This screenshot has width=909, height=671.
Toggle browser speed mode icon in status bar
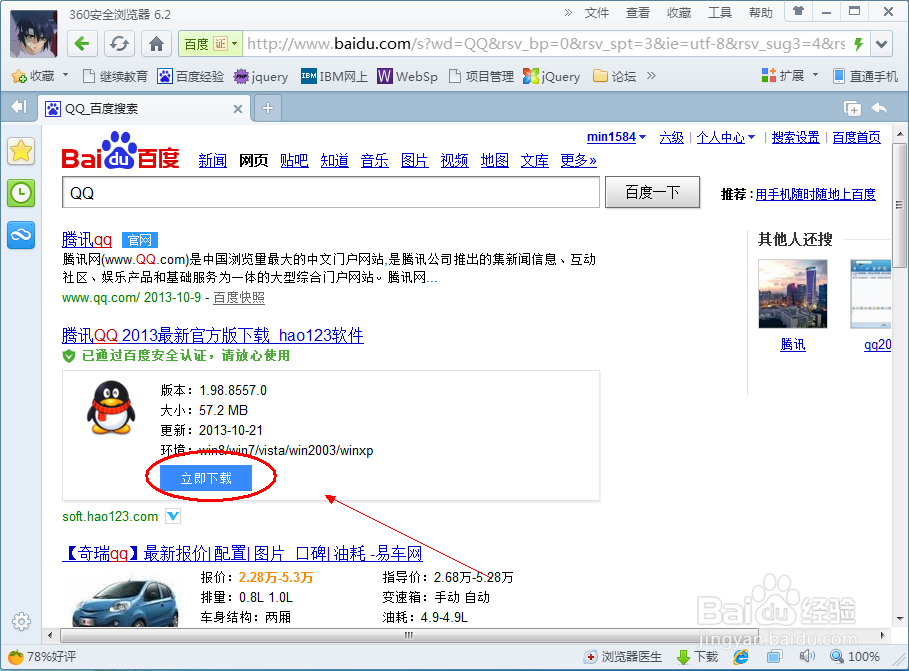point(740,657)
